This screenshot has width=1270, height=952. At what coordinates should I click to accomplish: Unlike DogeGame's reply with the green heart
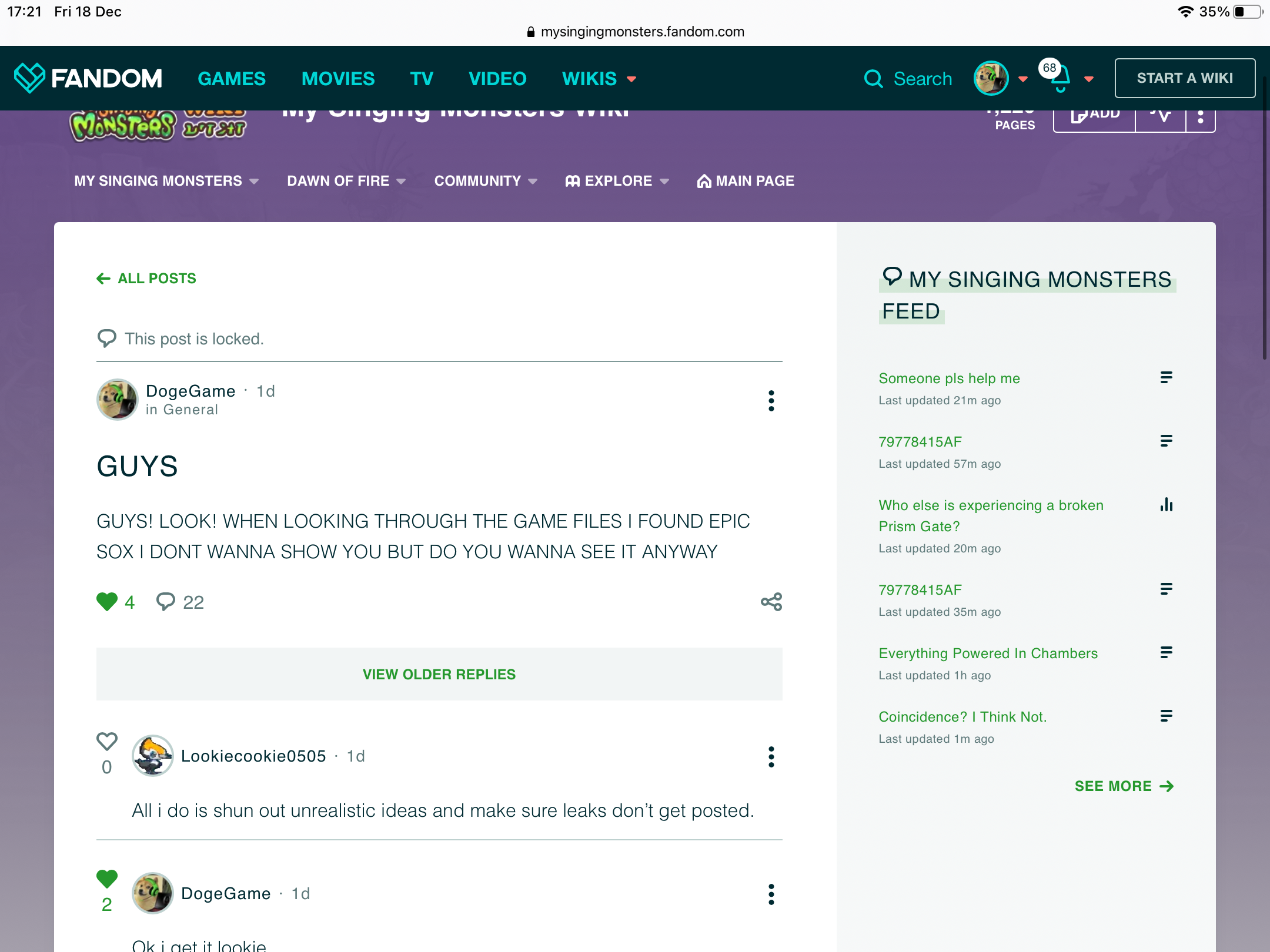coord(107,879)
